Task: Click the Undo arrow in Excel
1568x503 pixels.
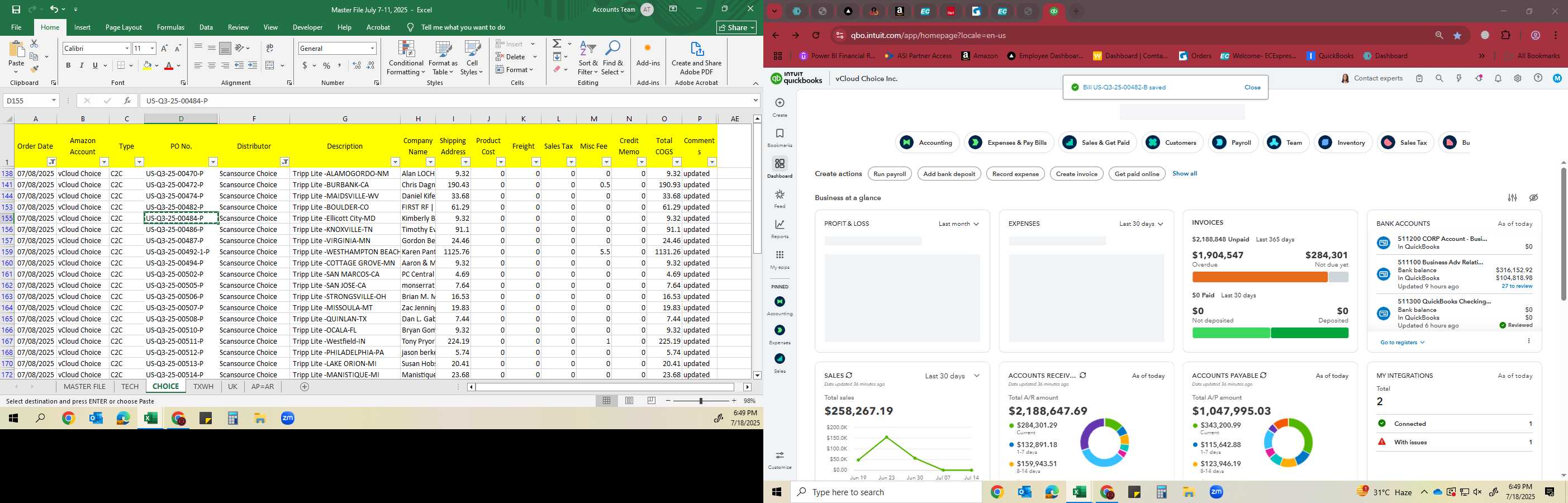Action: (54, 9)
